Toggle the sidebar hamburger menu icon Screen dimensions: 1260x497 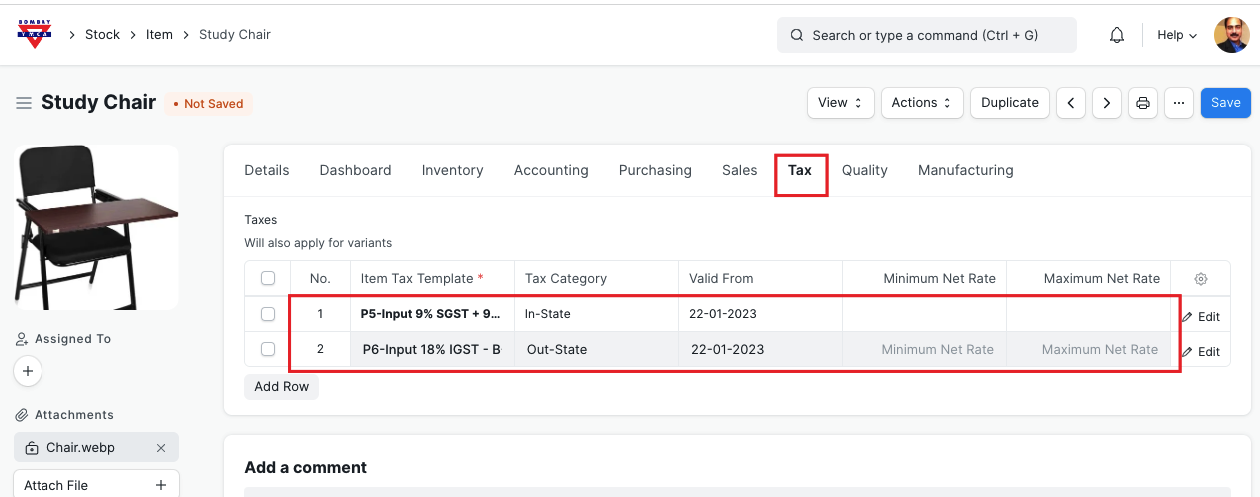pos(24,103)
